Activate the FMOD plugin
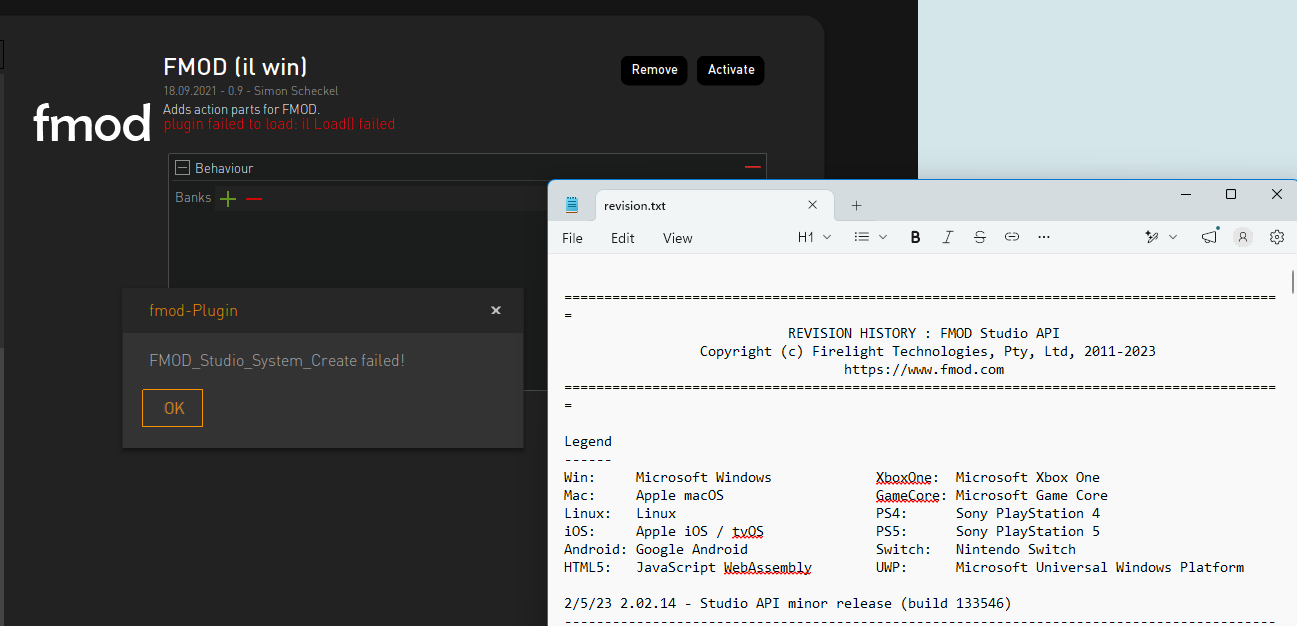 tap(731, 70)
